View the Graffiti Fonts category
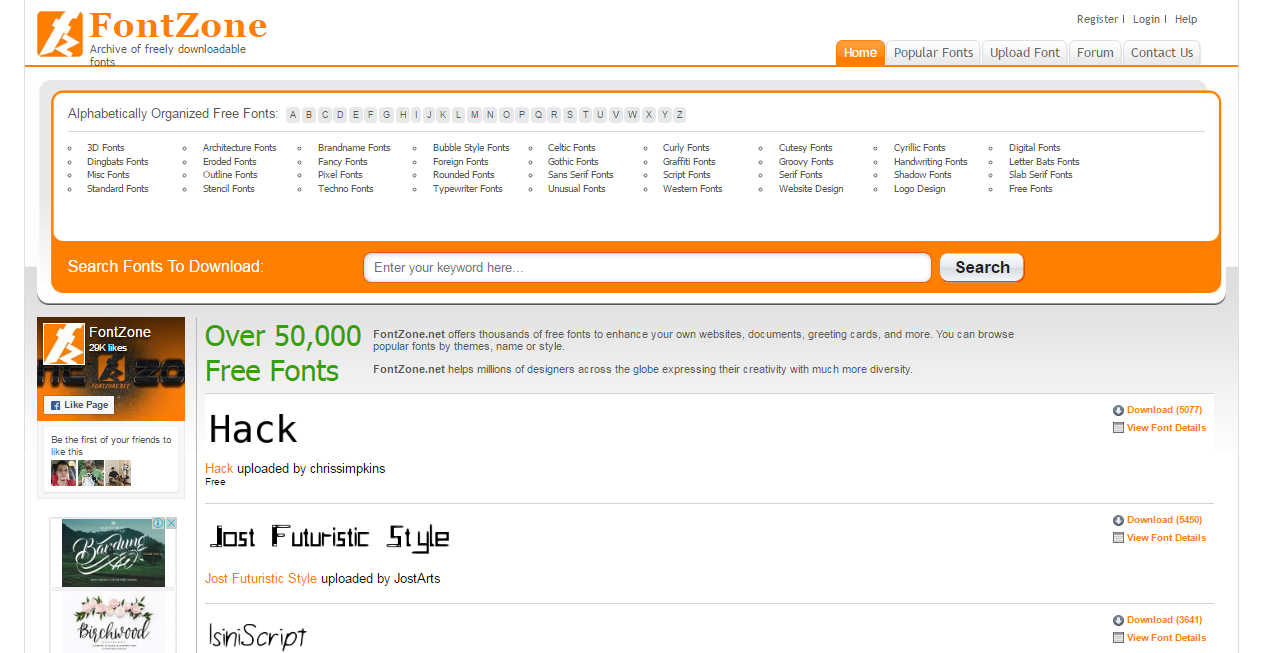The height and width of the screenshot is (653, 1263). point(689,162)
